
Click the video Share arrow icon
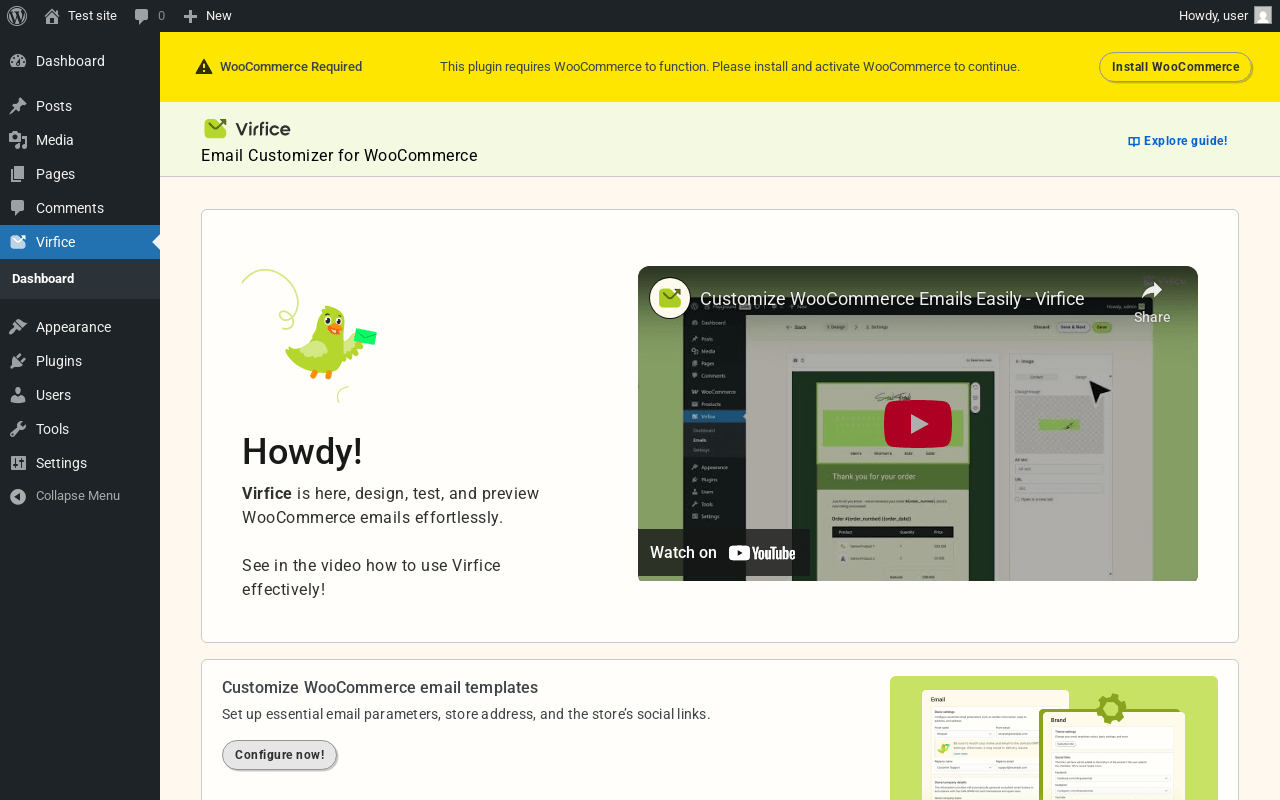(1152, 292)
